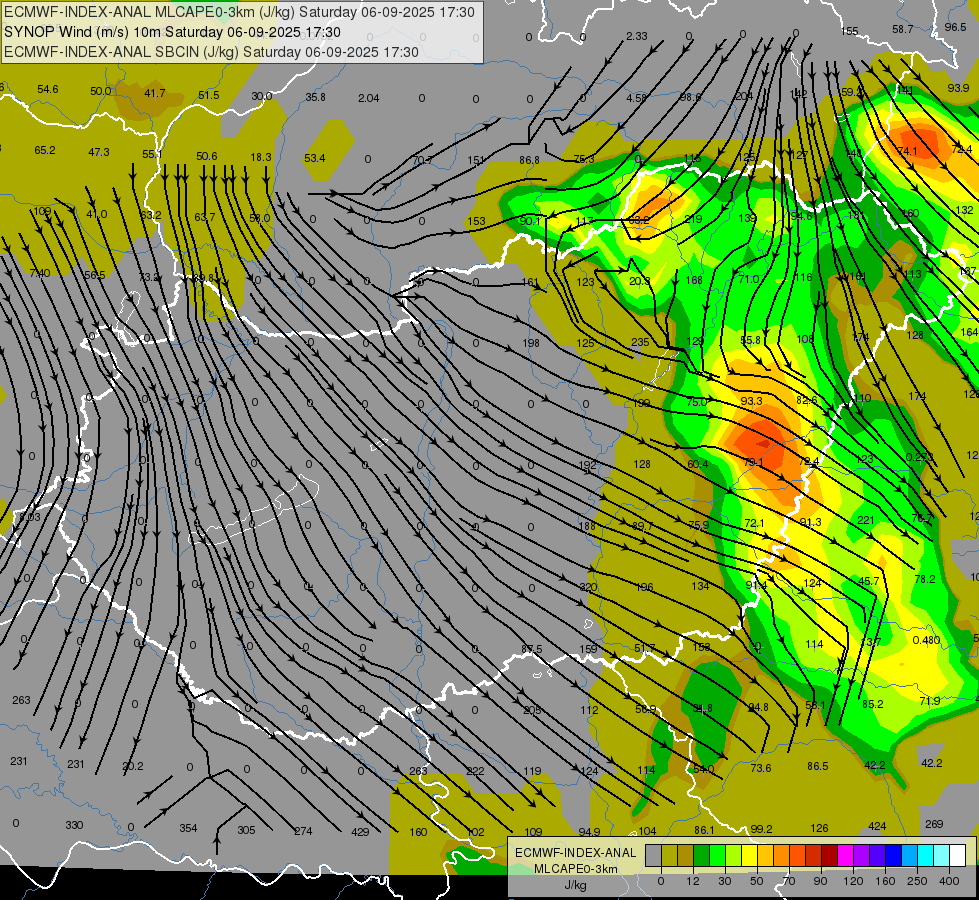This screenshot has width=979, height=900.
Task: Select the map value '20.2'
Action: pyautogui.click(x=132, y=766)
